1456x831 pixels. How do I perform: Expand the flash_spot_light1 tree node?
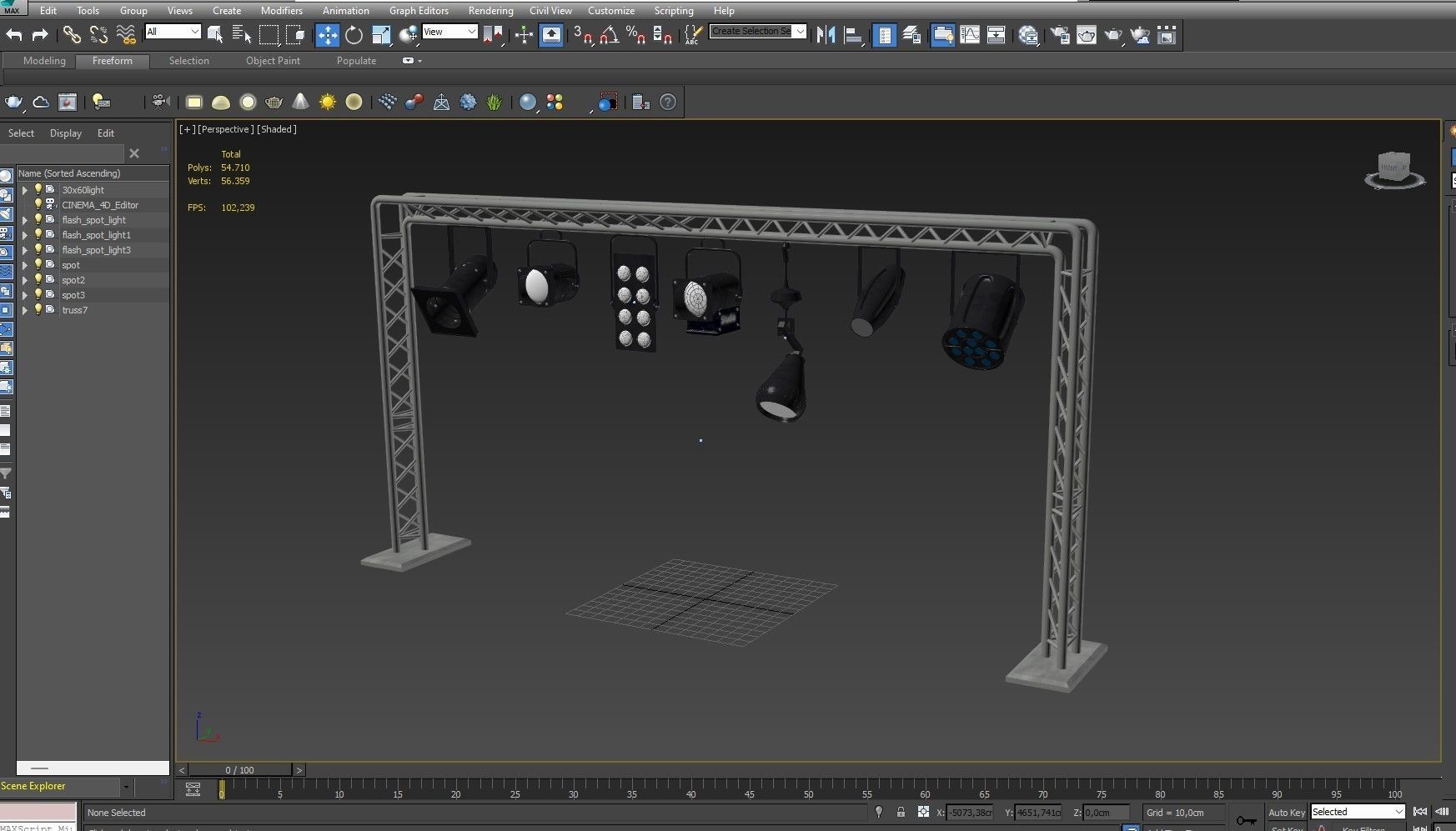pos(25,235)
